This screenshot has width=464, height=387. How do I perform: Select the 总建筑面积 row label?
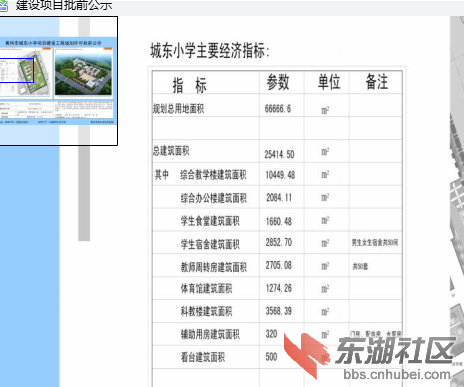[171, 151]
